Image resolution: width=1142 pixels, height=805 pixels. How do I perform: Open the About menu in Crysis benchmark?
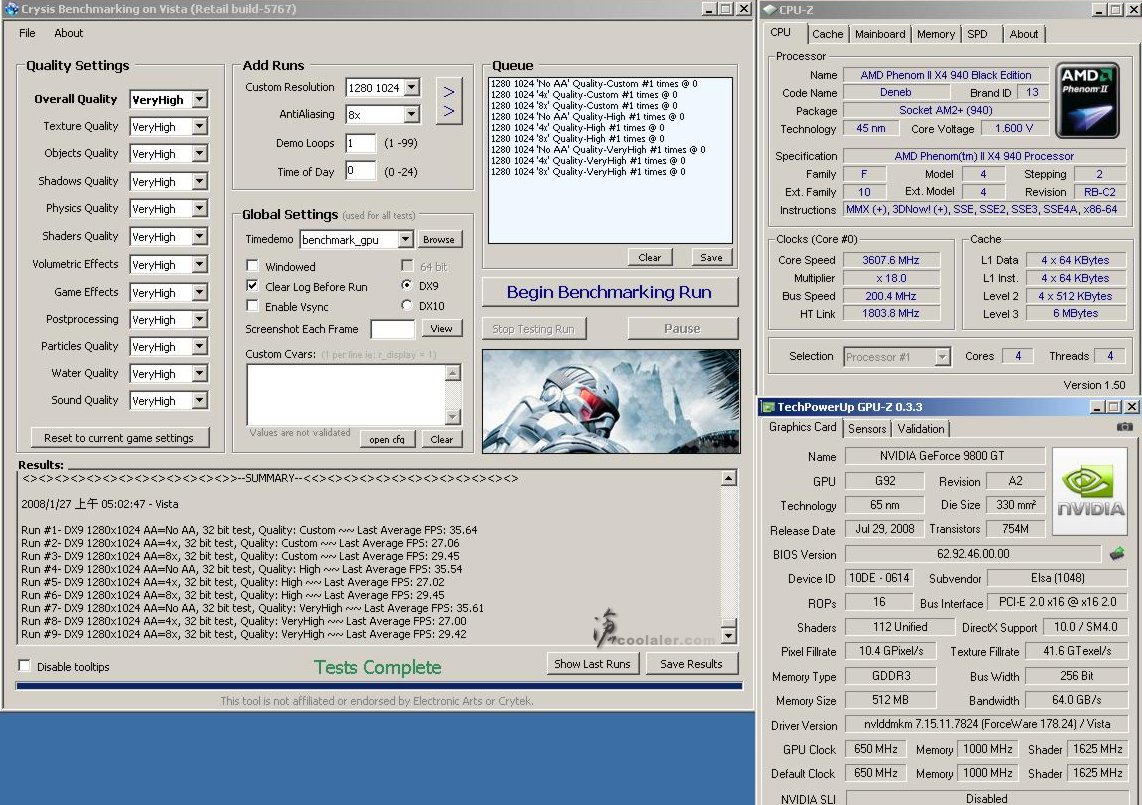[x=68, y=33]
